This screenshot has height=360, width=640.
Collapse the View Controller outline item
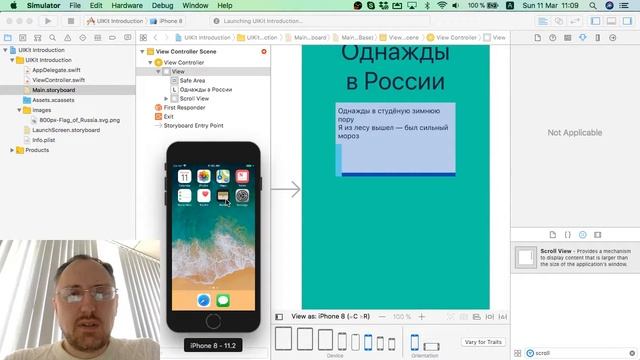tap(150, 62)
